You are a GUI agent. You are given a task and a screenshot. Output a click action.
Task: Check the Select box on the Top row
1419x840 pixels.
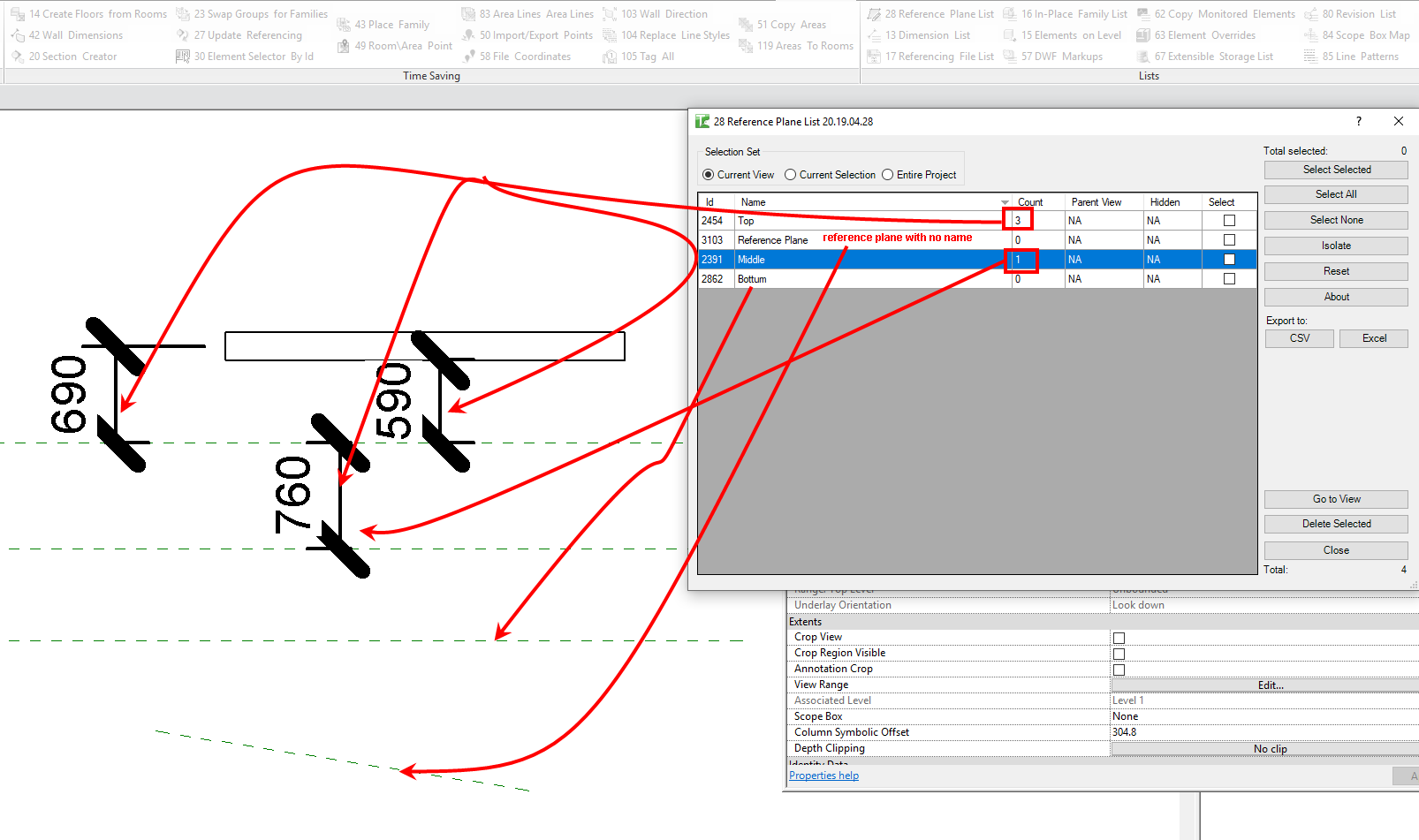[1228, 220]
